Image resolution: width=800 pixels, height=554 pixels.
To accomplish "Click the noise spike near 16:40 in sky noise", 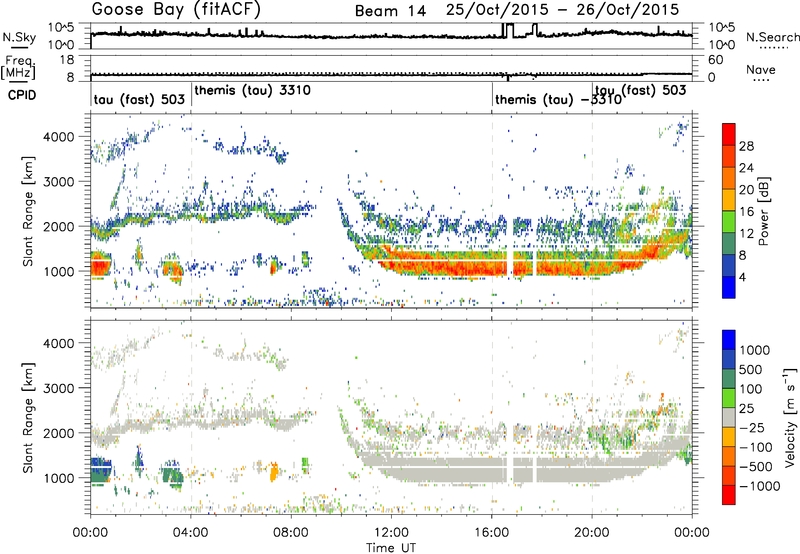I will (x=508, y=30).
